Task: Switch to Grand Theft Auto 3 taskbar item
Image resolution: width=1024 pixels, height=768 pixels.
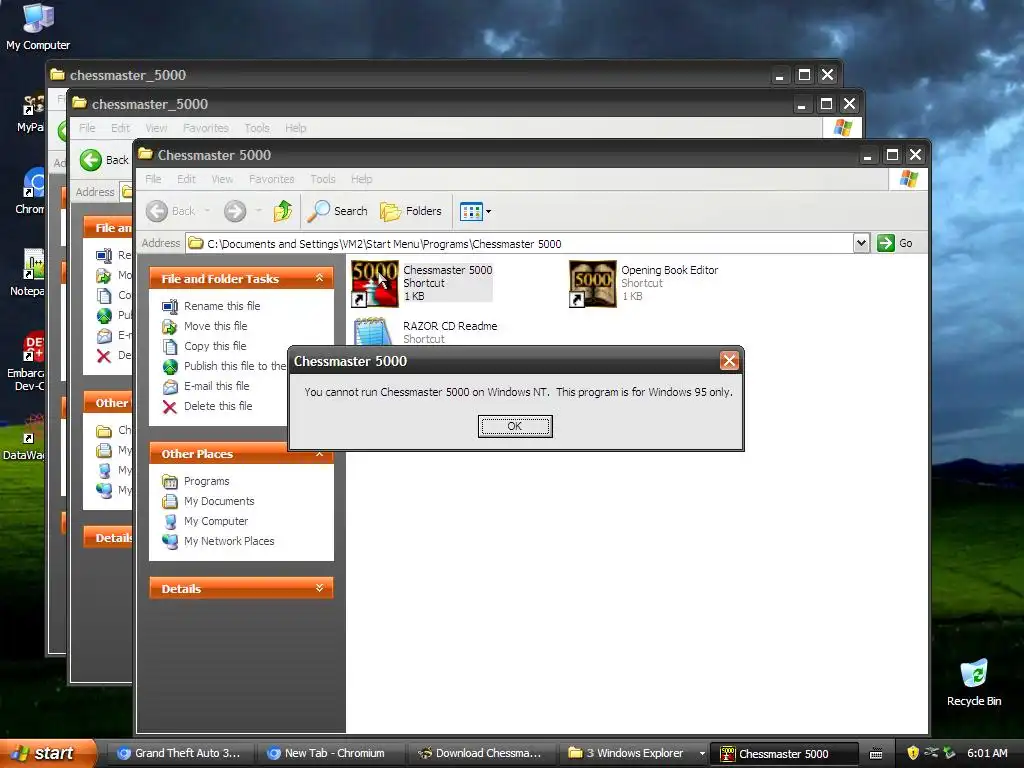Action: pyautogui.click(x=178, y=754)
